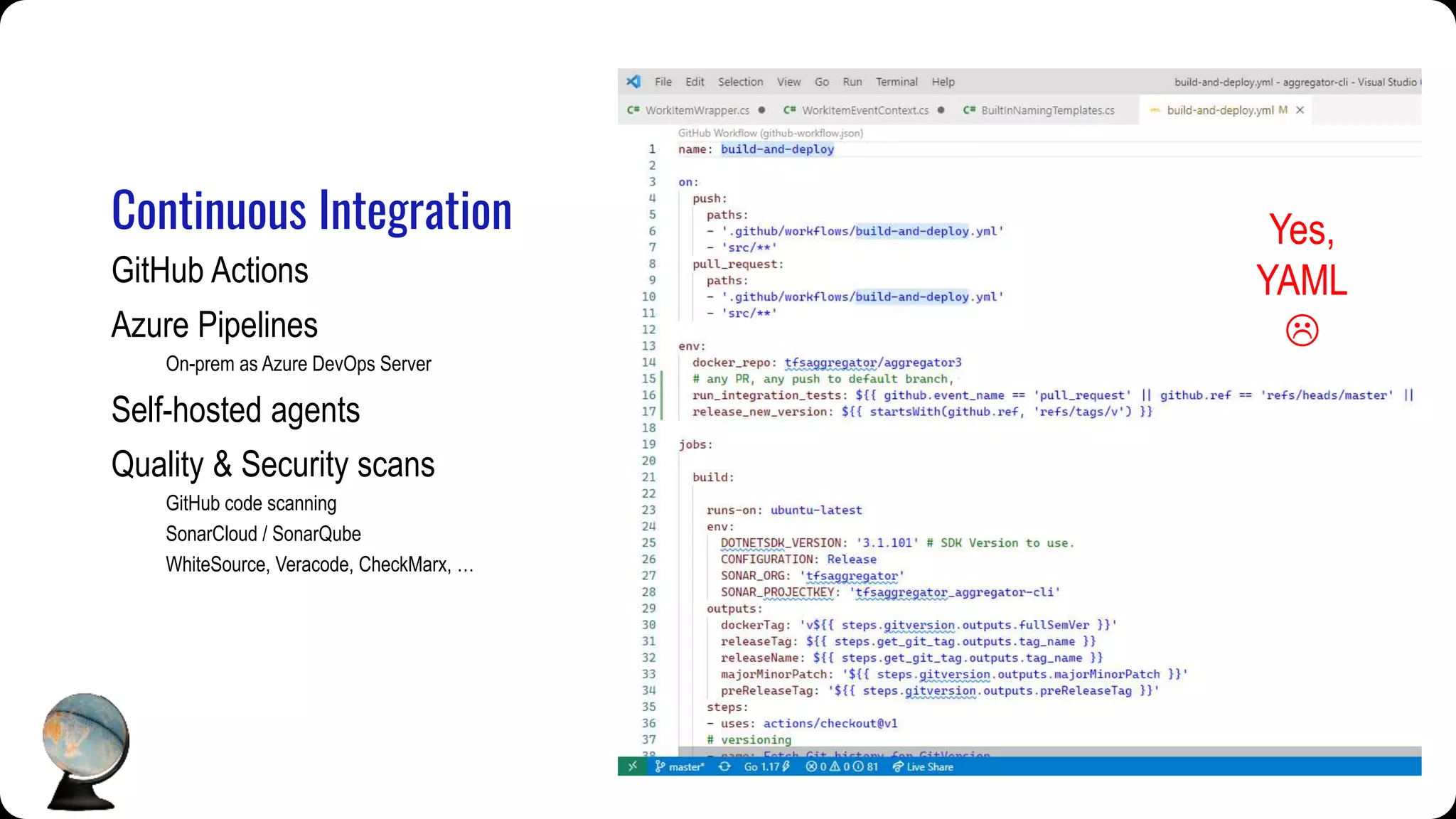1456x819 pixels.
Task: Click the 'preReleaseTag:' output line
Action: click(x=940, y=690)
